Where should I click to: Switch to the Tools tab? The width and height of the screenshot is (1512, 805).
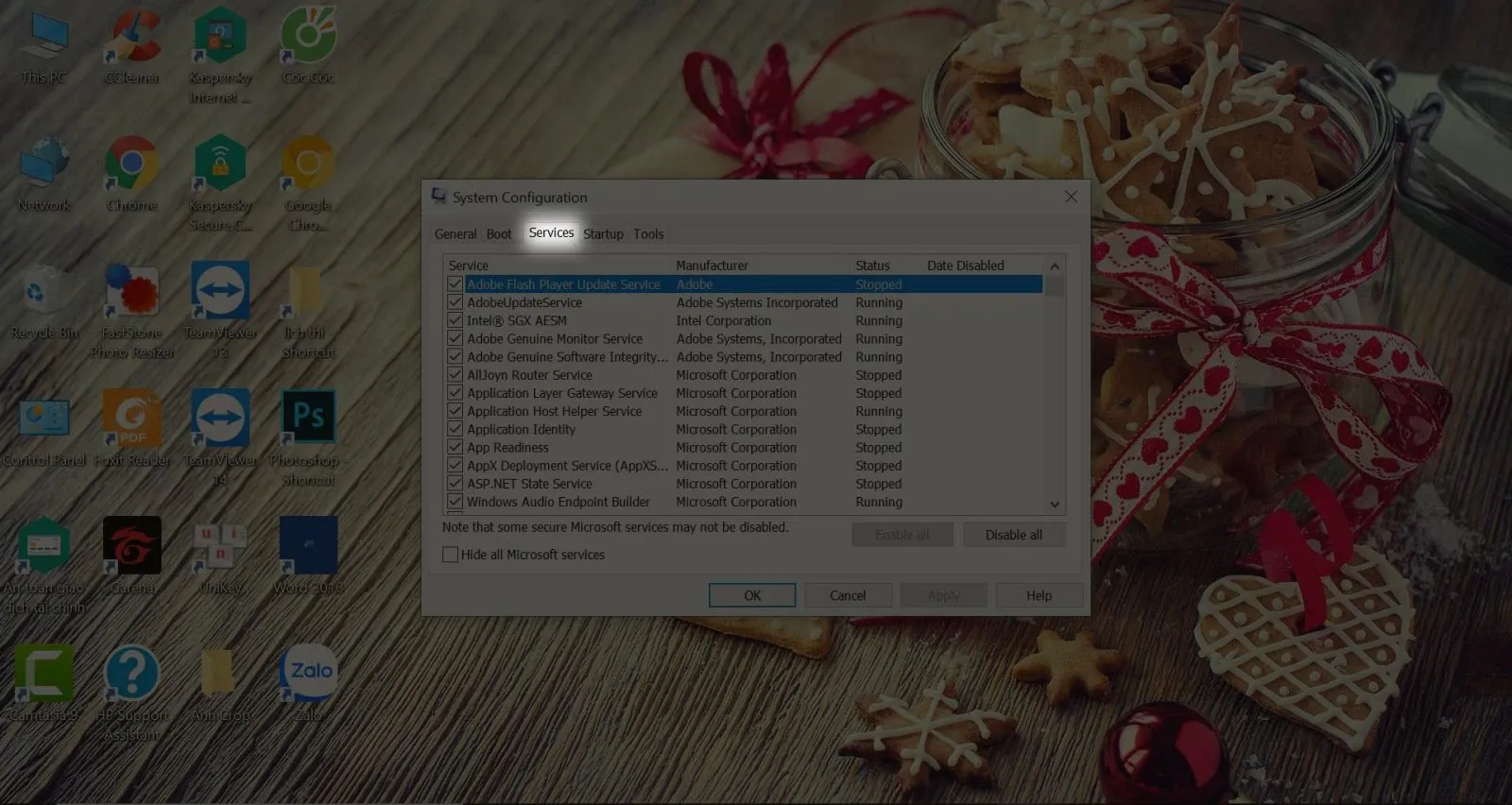pyautogui.click(x=648, y=234)
